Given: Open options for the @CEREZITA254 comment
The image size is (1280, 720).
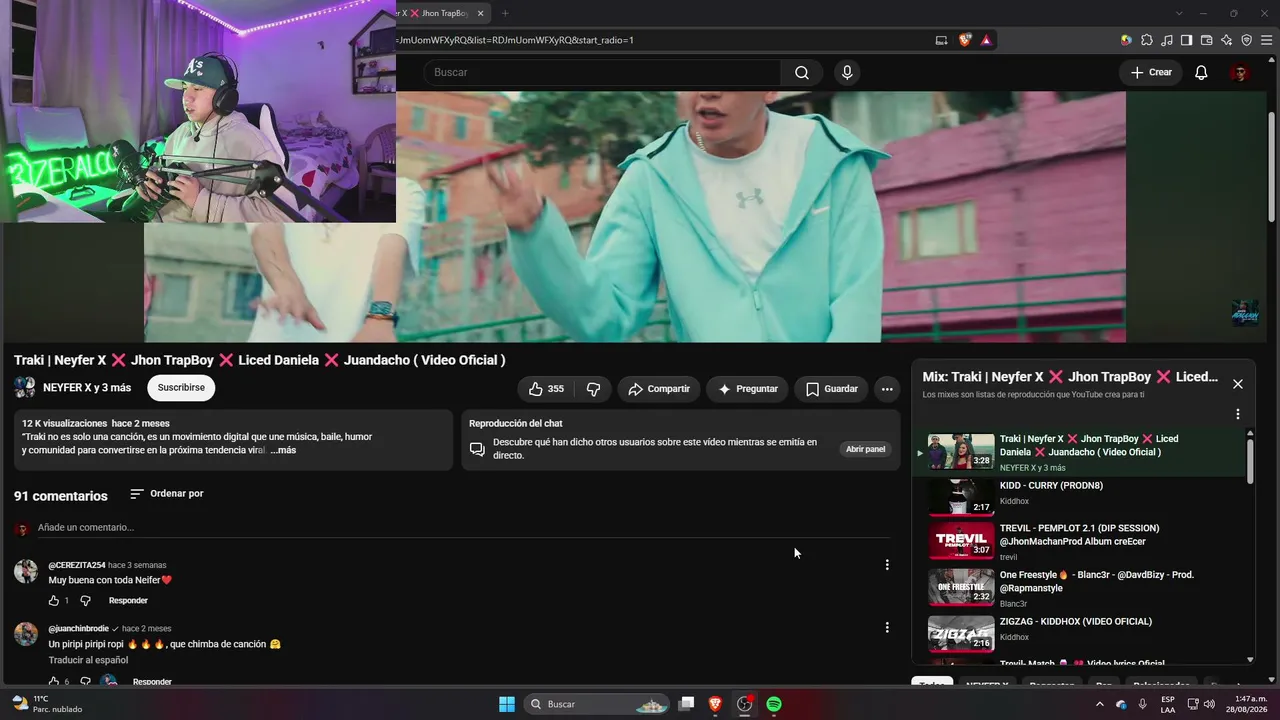Looking at the screenshot, I should point(887,565).
